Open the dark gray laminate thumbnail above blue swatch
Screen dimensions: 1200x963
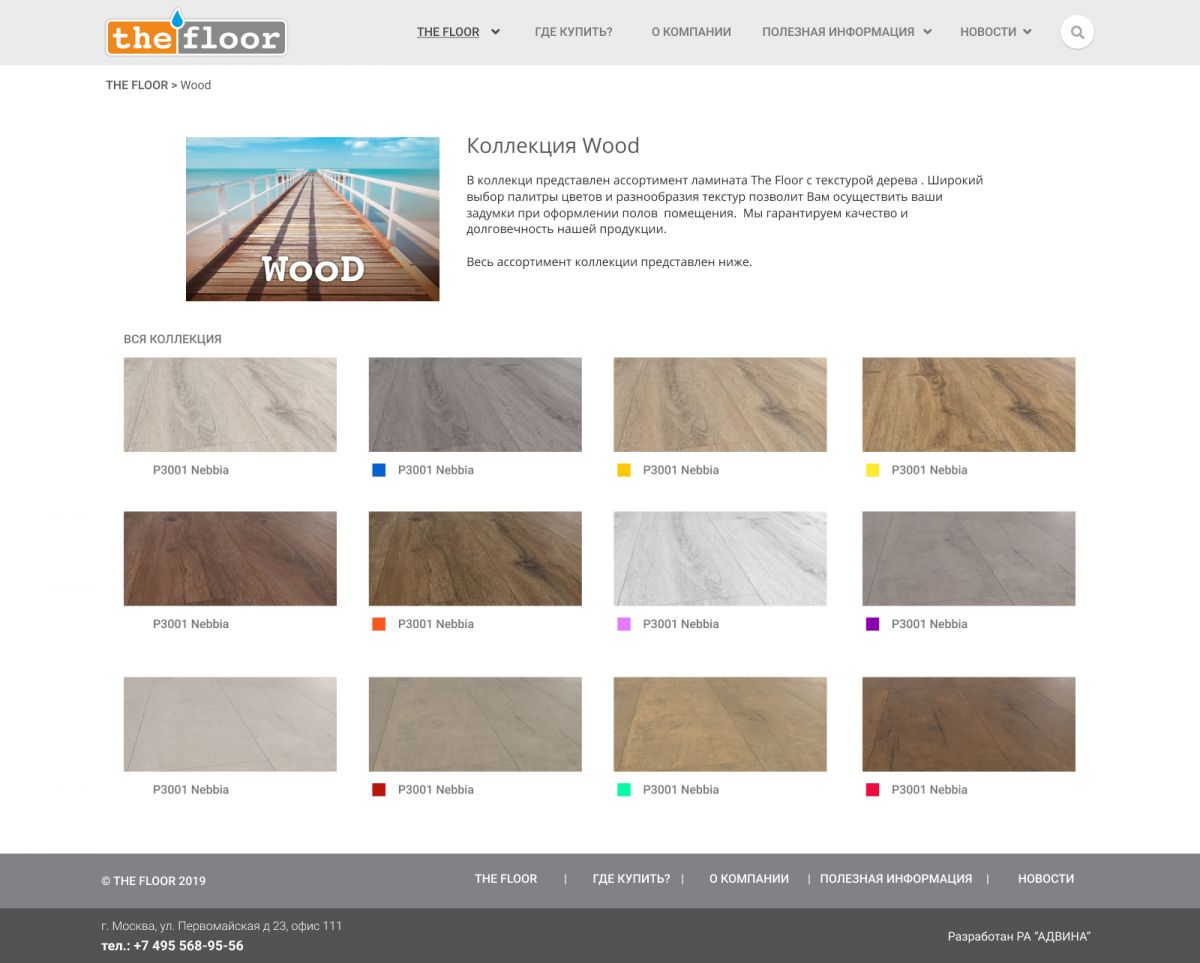(475, 405)
